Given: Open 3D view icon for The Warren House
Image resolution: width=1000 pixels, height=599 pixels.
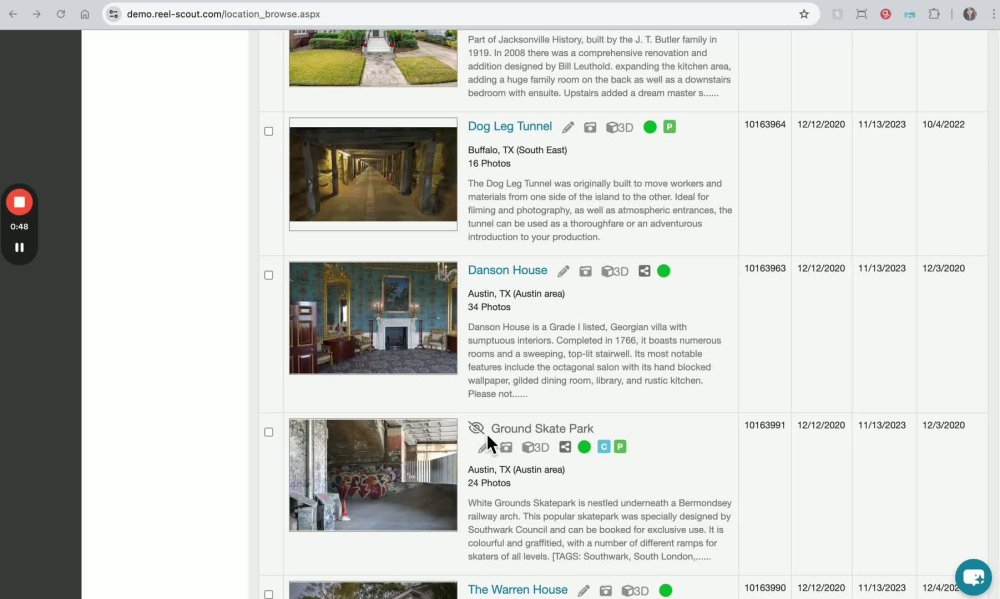Looking at the screenshot, I should 635,591.
